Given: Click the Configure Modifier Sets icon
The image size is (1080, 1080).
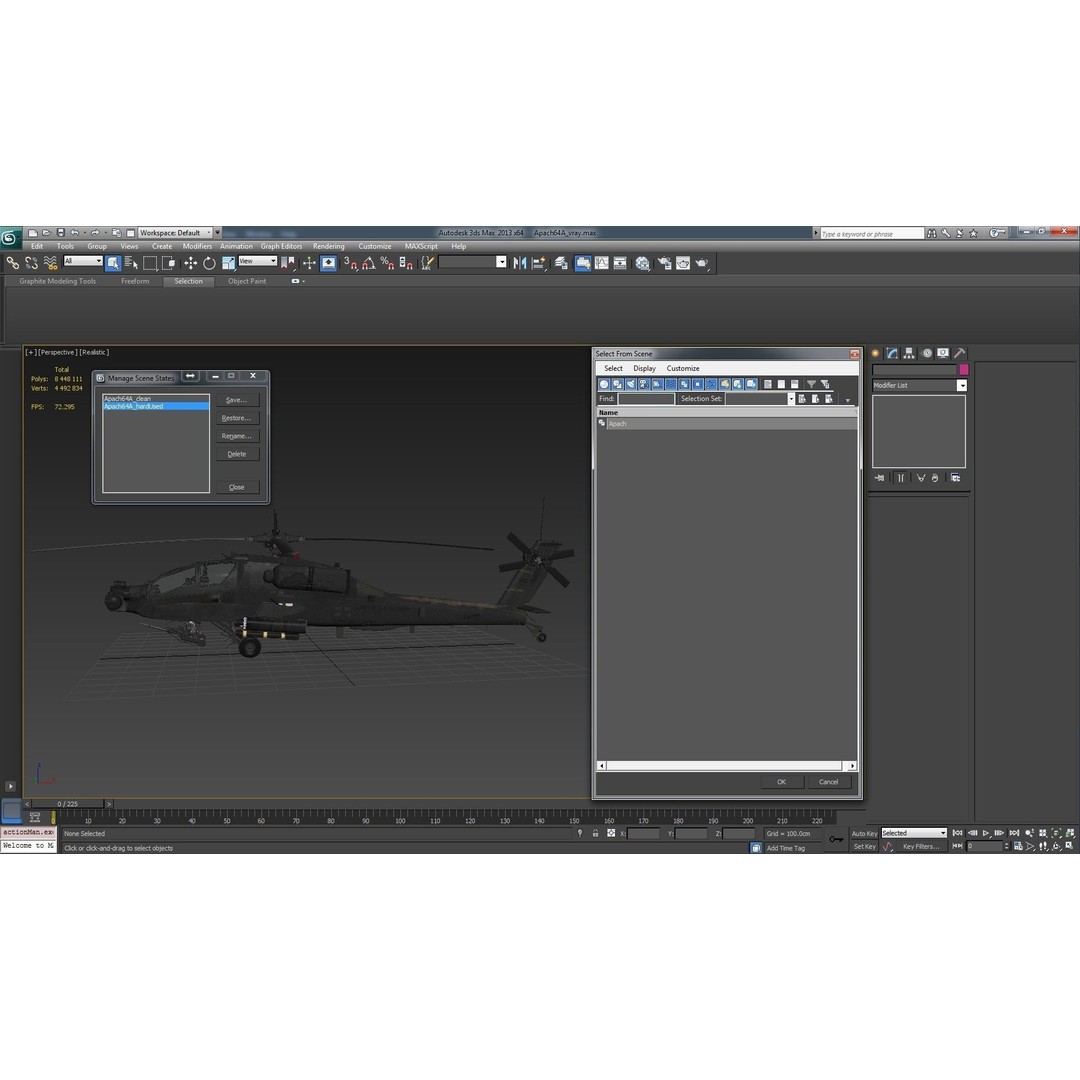Looking at the screenshot, I should 955,478.
